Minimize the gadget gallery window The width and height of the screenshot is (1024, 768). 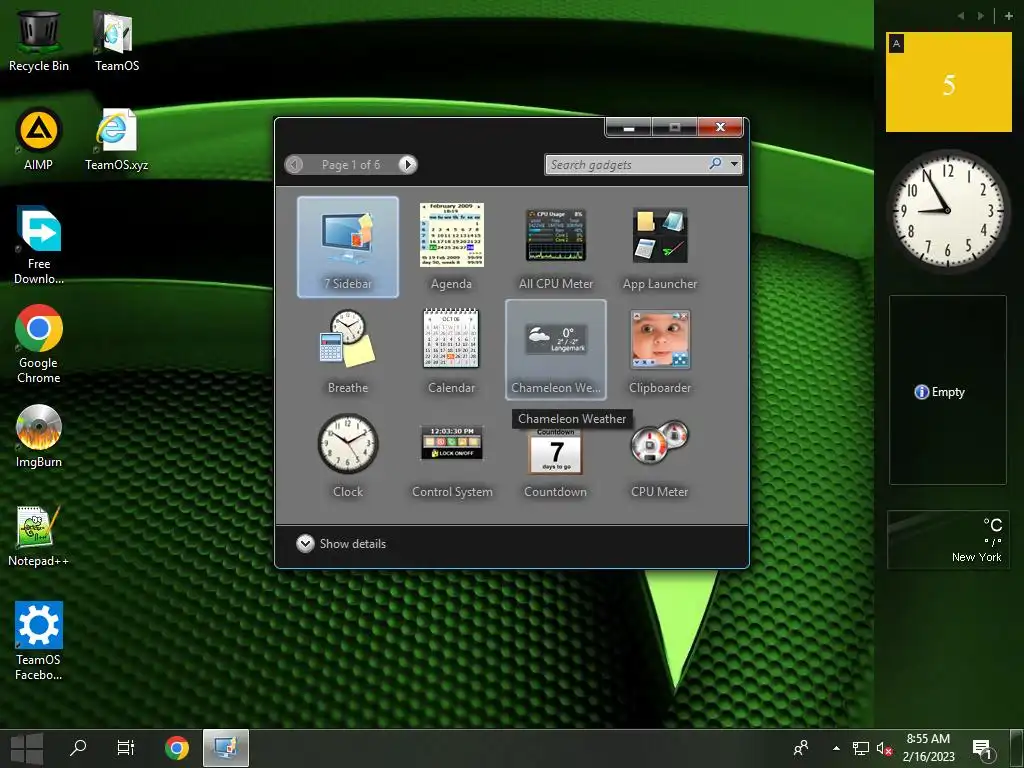click(x=628, y=127)
